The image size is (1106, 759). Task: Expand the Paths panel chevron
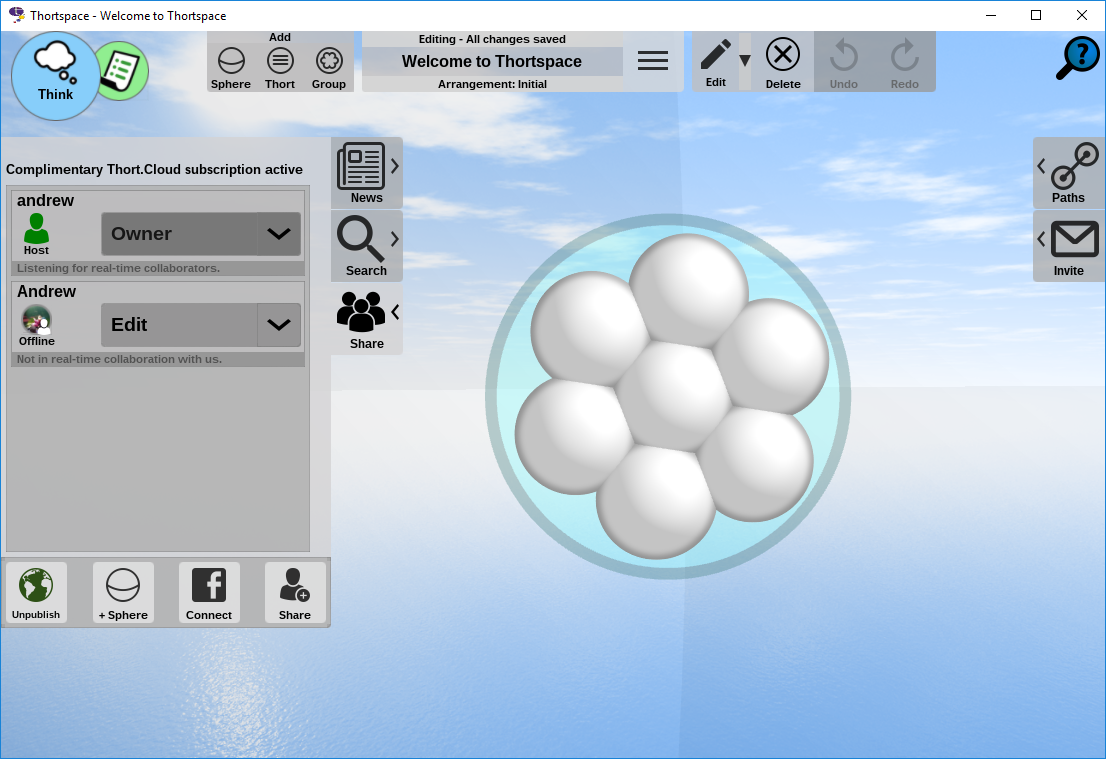[1041, 166]
